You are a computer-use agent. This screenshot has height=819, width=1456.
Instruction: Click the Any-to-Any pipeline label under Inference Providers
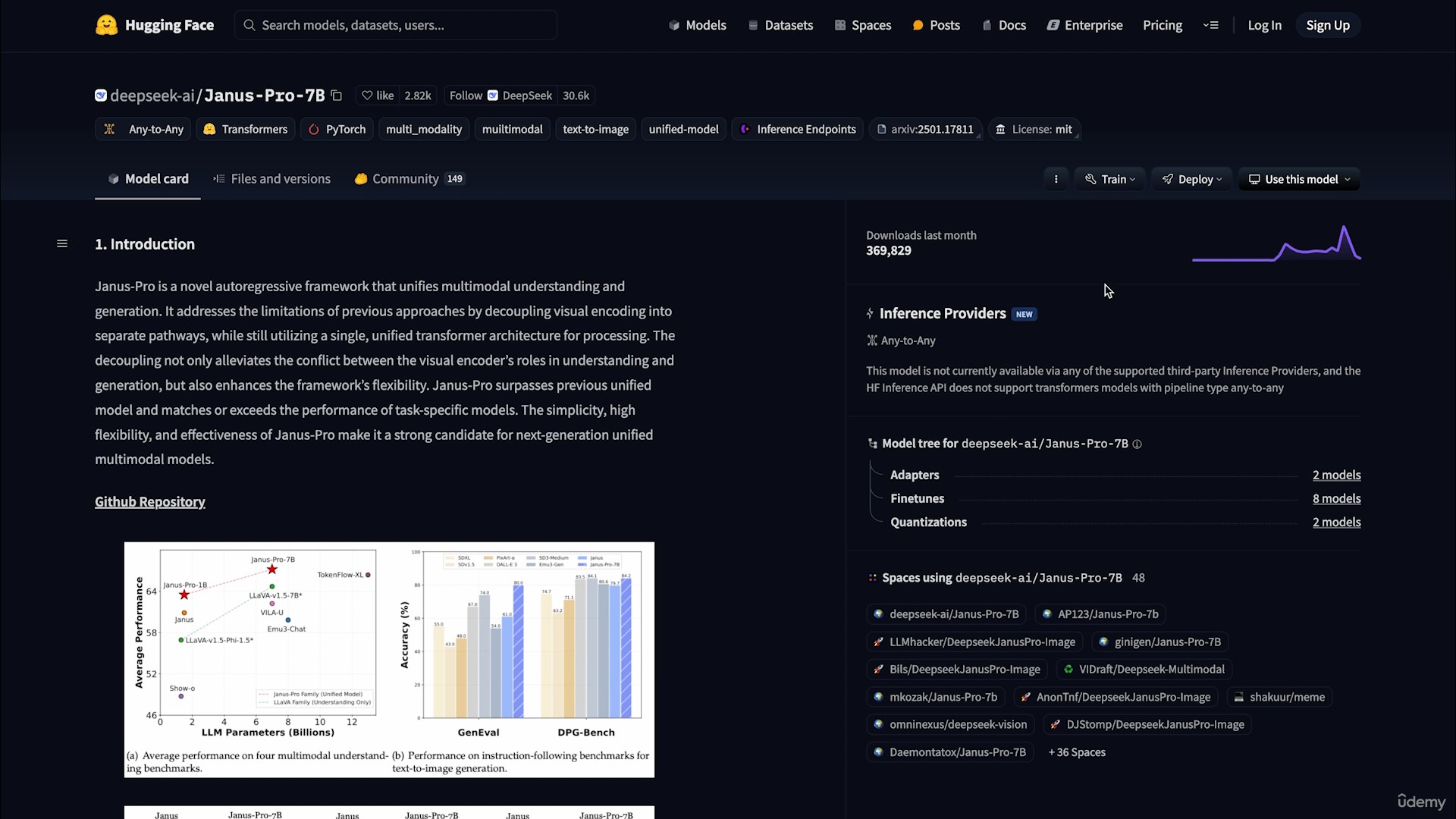pyautogui.click(x=901, y=340)
